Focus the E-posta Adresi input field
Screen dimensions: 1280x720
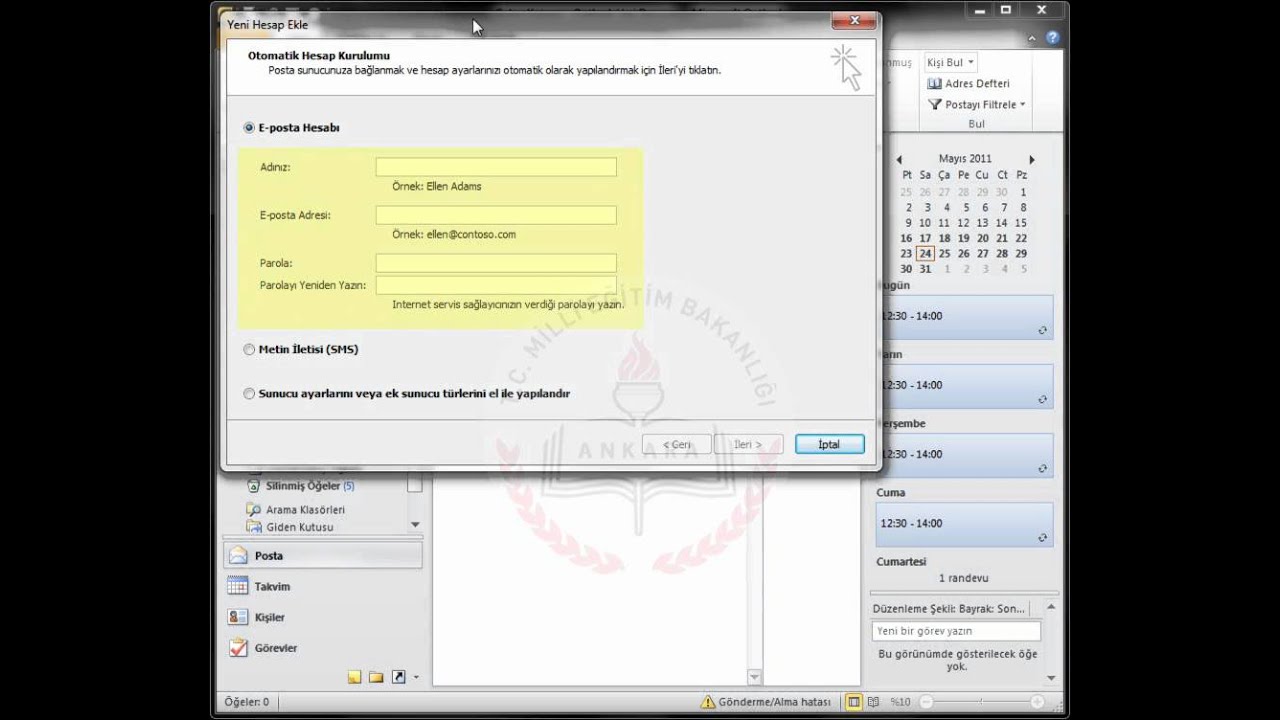coord(496,215)
